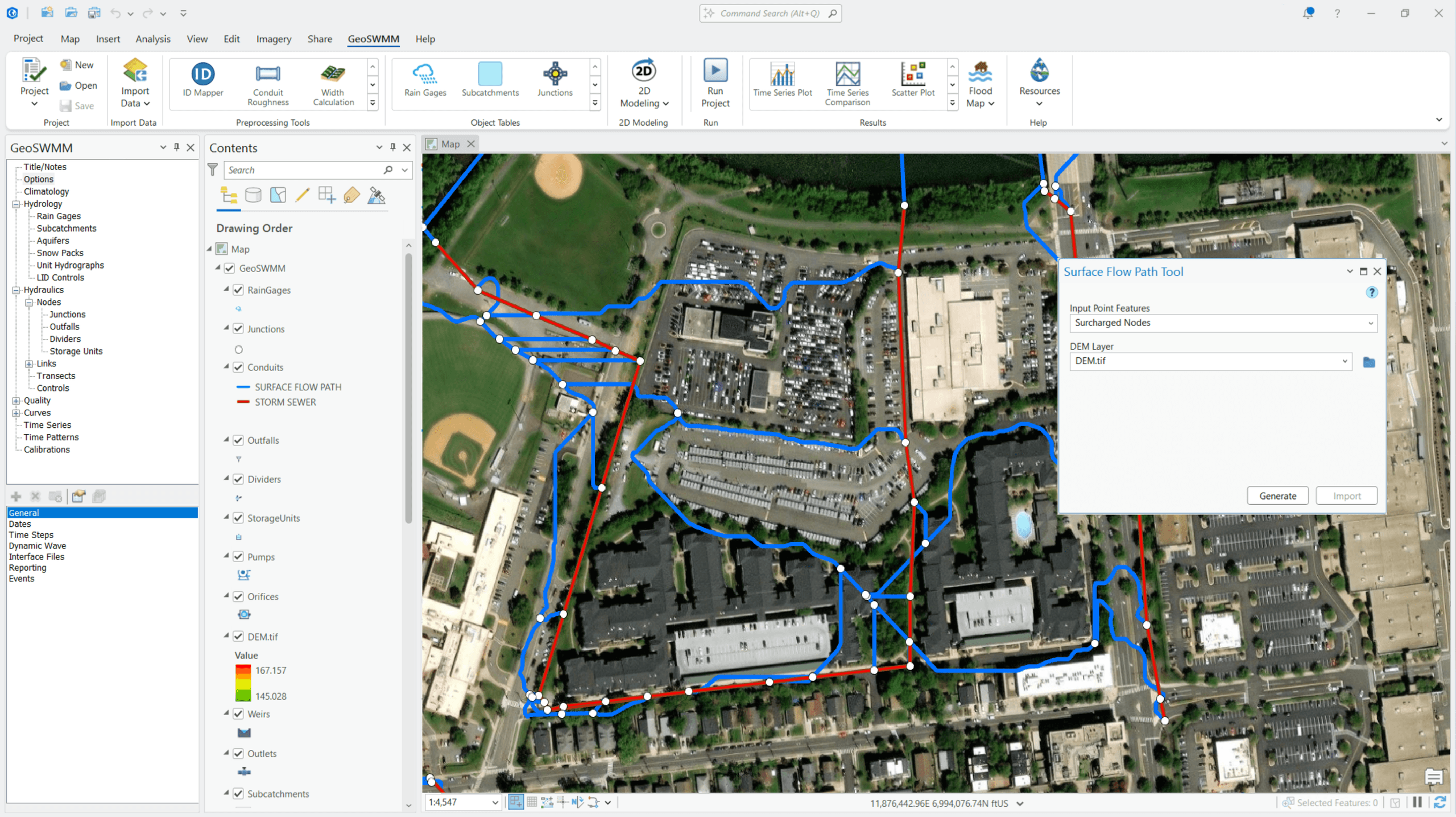Image resolution: width=1456 pixels, height=817 pixels.
Task: Hide the DEM.tif layer
Action: pyautogui.click(x=237, y=637)
